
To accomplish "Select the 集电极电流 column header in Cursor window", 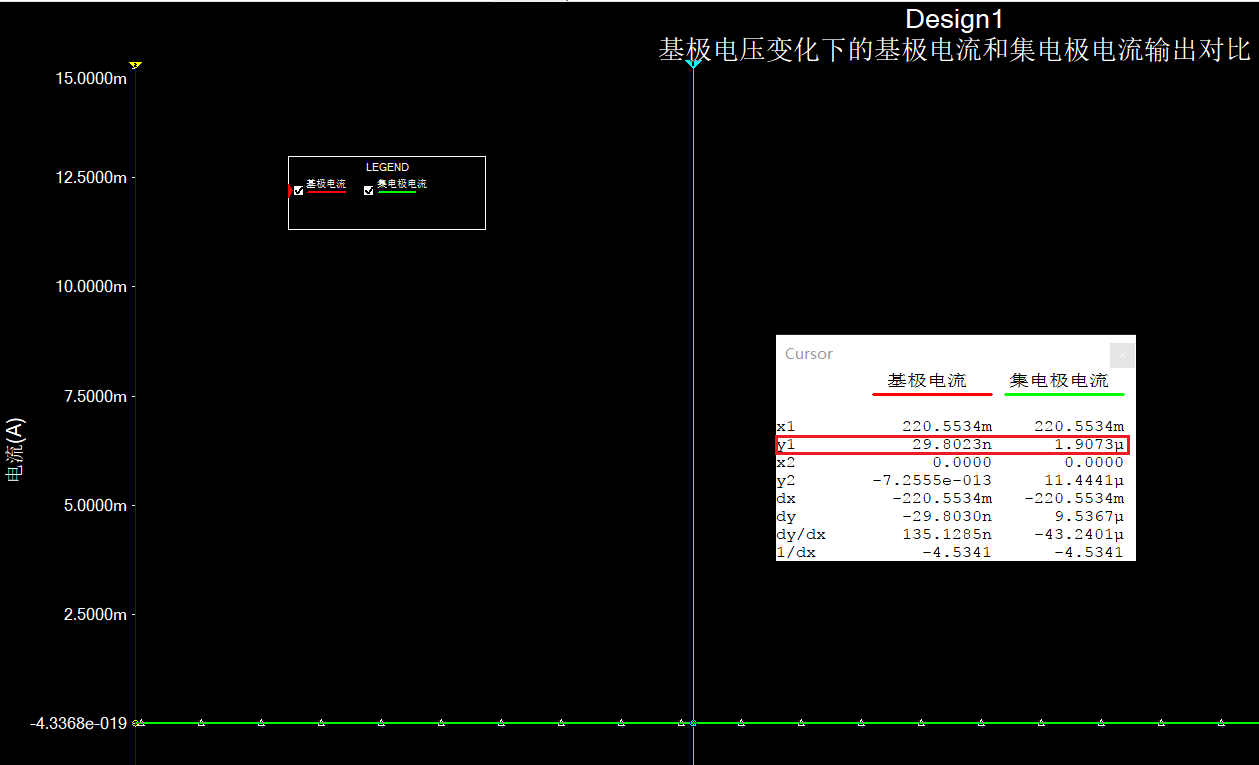I will [x=1059, y=381].
